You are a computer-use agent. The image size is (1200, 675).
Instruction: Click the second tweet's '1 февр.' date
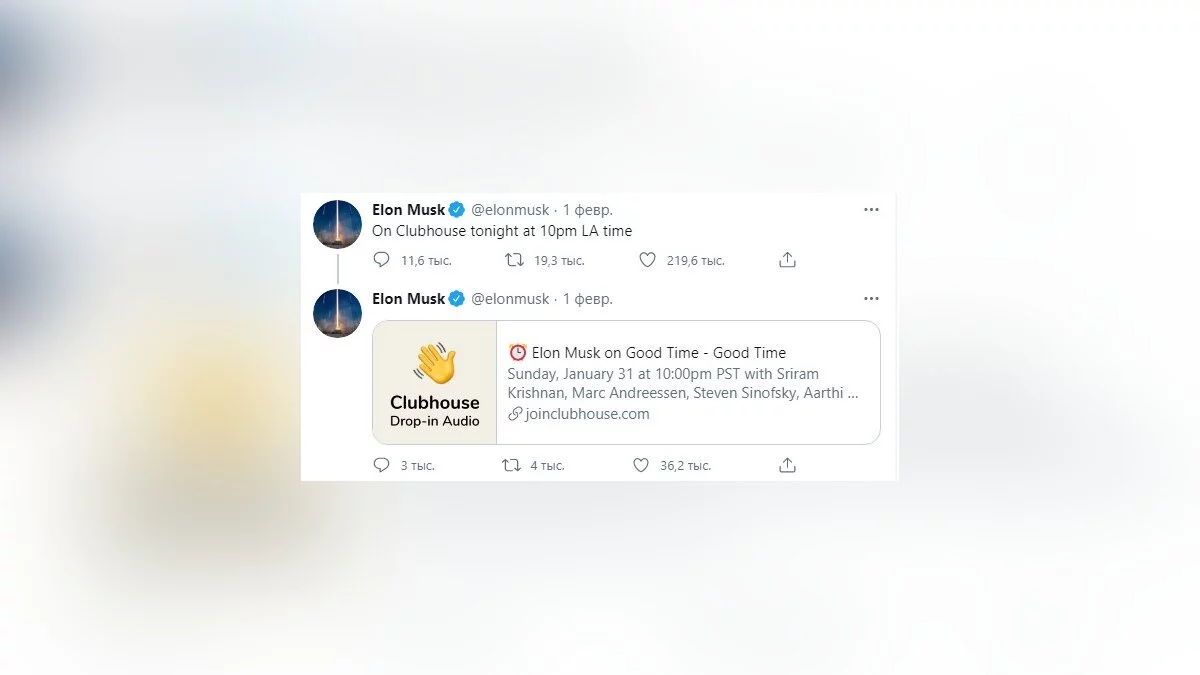pos(588,299)
